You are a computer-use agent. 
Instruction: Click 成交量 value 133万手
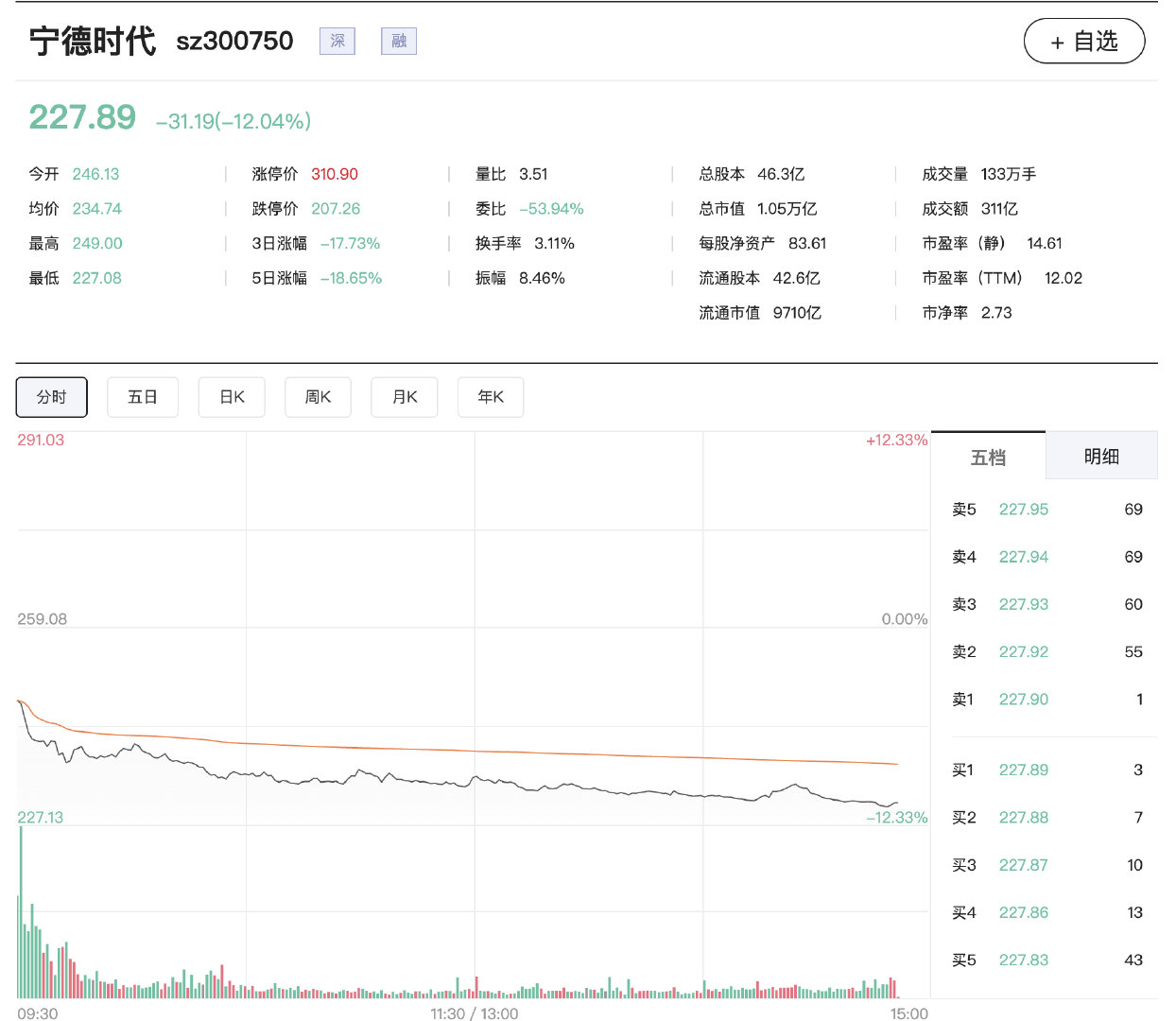[1008, 174]
